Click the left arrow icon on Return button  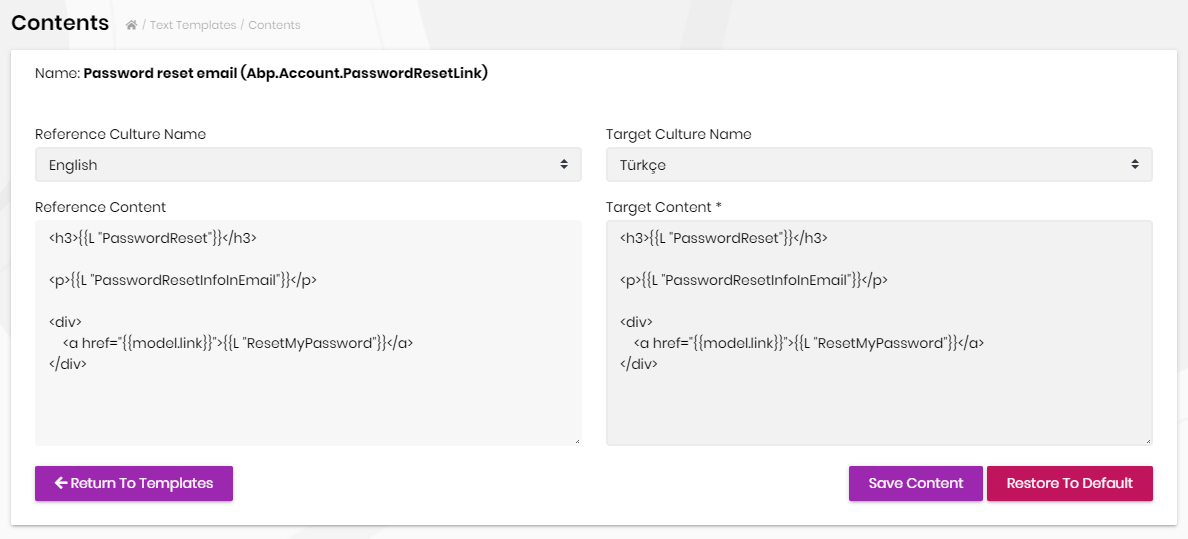(61, 483)
